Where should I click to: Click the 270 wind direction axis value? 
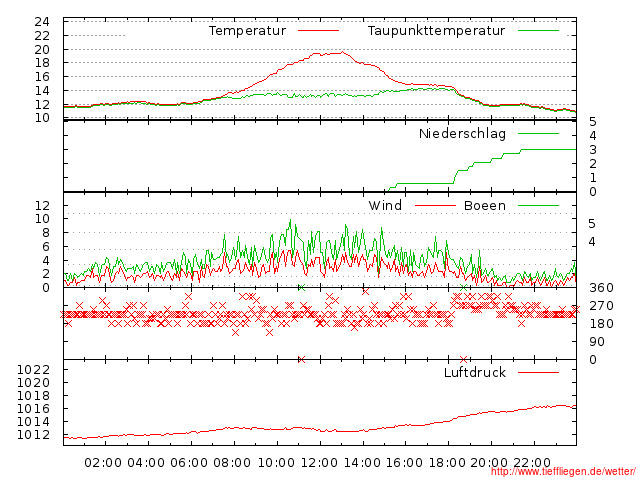[x=601, y=306]
